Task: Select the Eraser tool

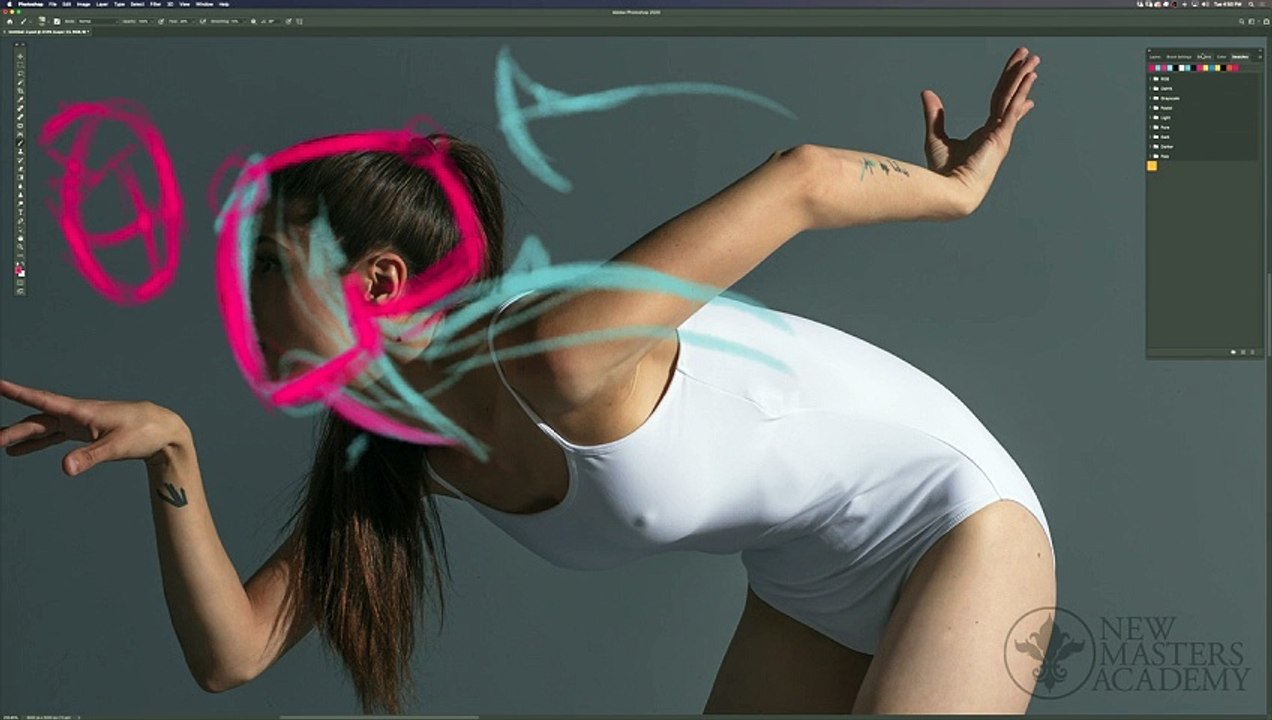Action: click(x=20, y=169)
